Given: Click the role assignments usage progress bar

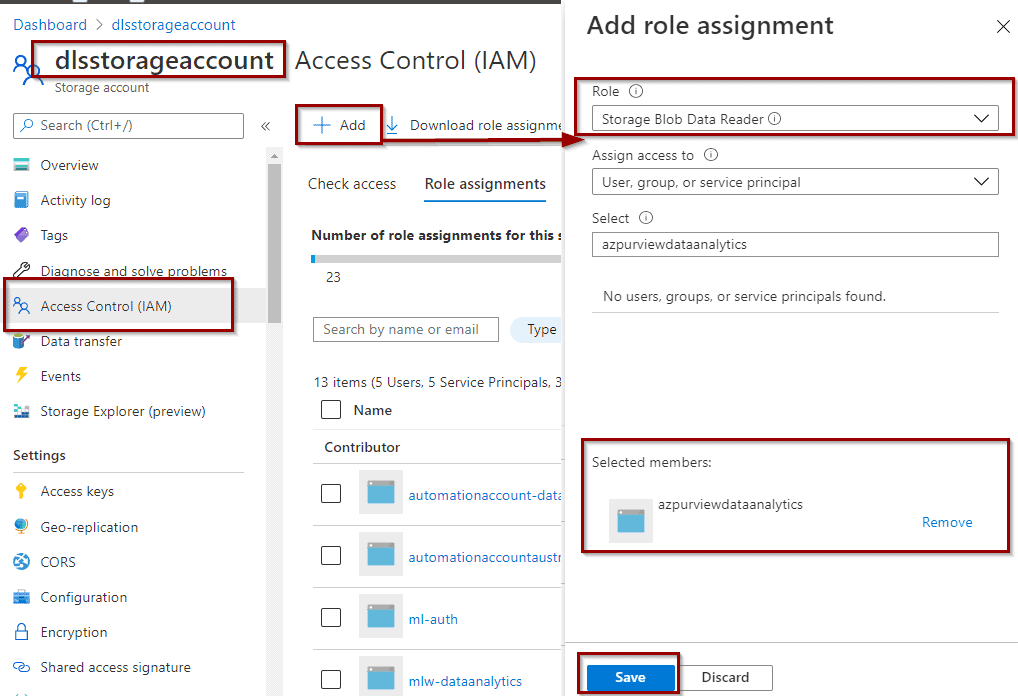Looking at the screenshot, I should tap(436, 259).
